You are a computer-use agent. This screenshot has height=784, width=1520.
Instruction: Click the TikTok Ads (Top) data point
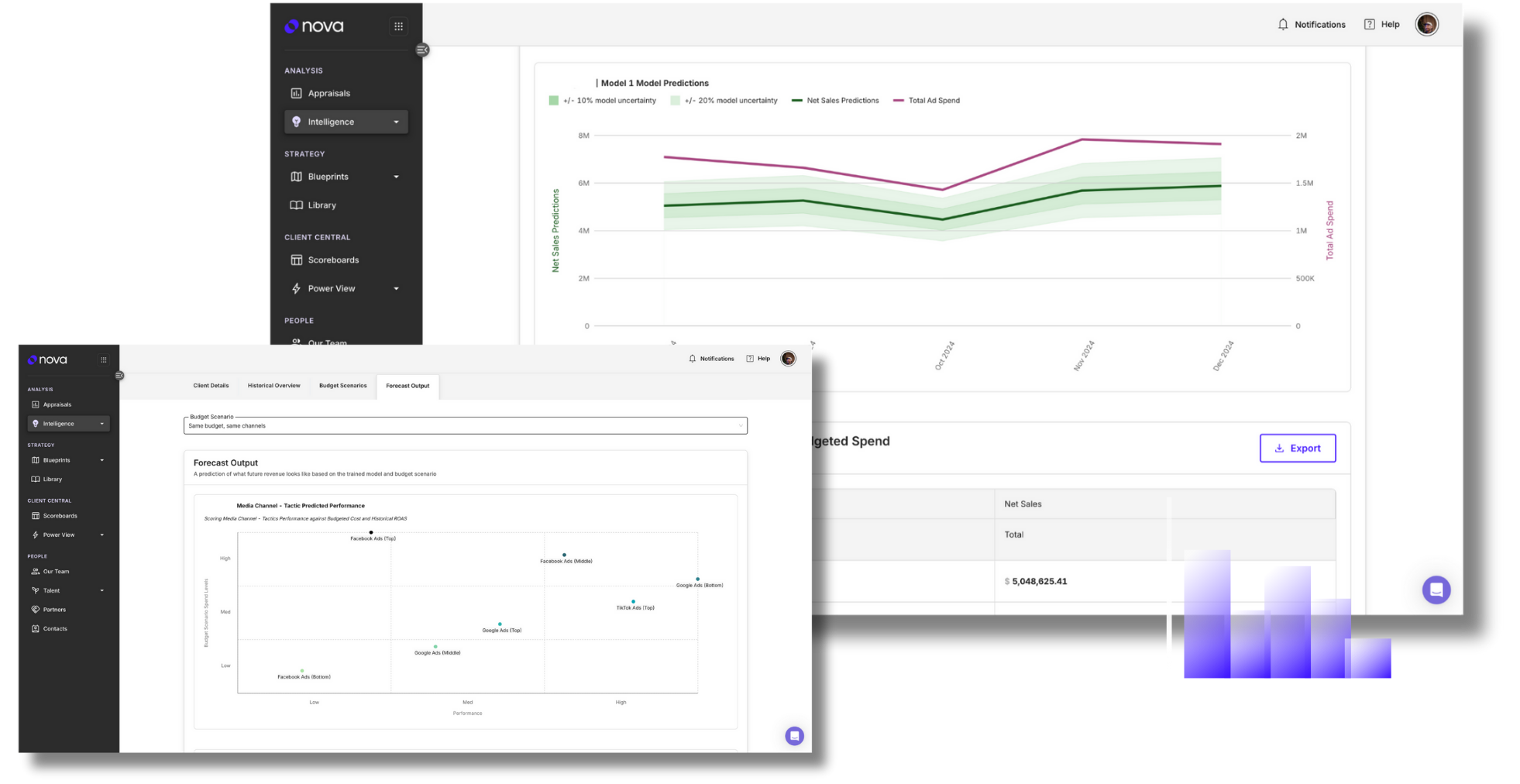click(633, 601)
